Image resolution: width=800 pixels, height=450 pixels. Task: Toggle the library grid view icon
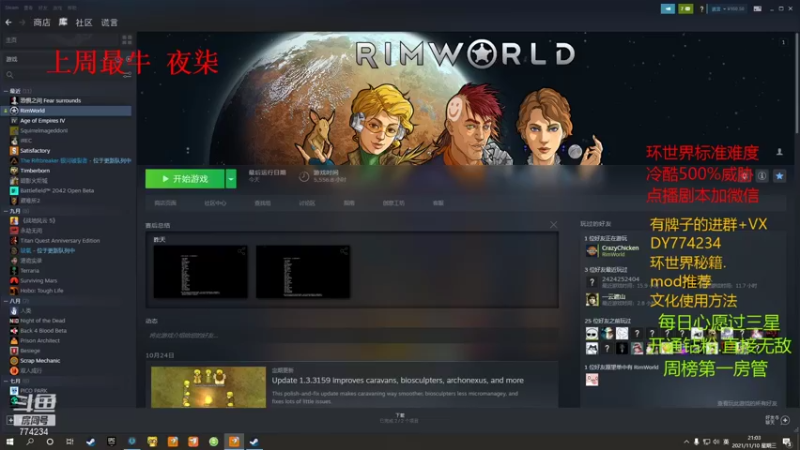coord(127,40)
